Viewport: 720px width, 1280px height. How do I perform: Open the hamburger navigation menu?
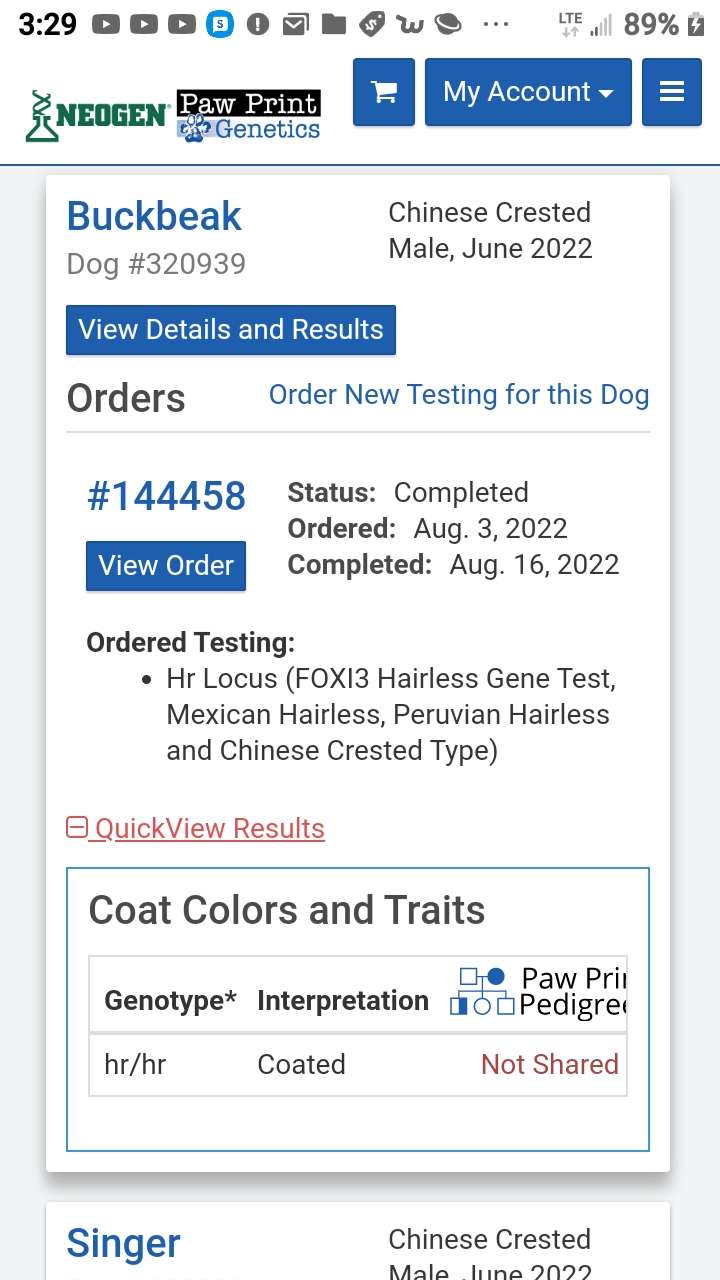click(x=671, y=92)
